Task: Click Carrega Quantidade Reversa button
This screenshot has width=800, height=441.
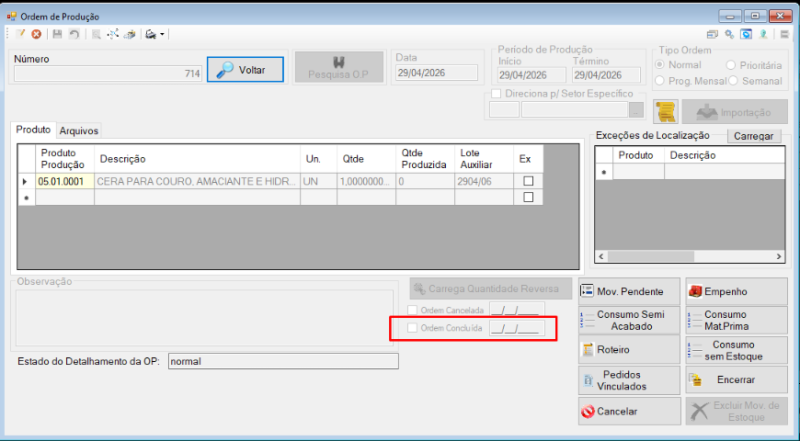Action: coord(491,289)
